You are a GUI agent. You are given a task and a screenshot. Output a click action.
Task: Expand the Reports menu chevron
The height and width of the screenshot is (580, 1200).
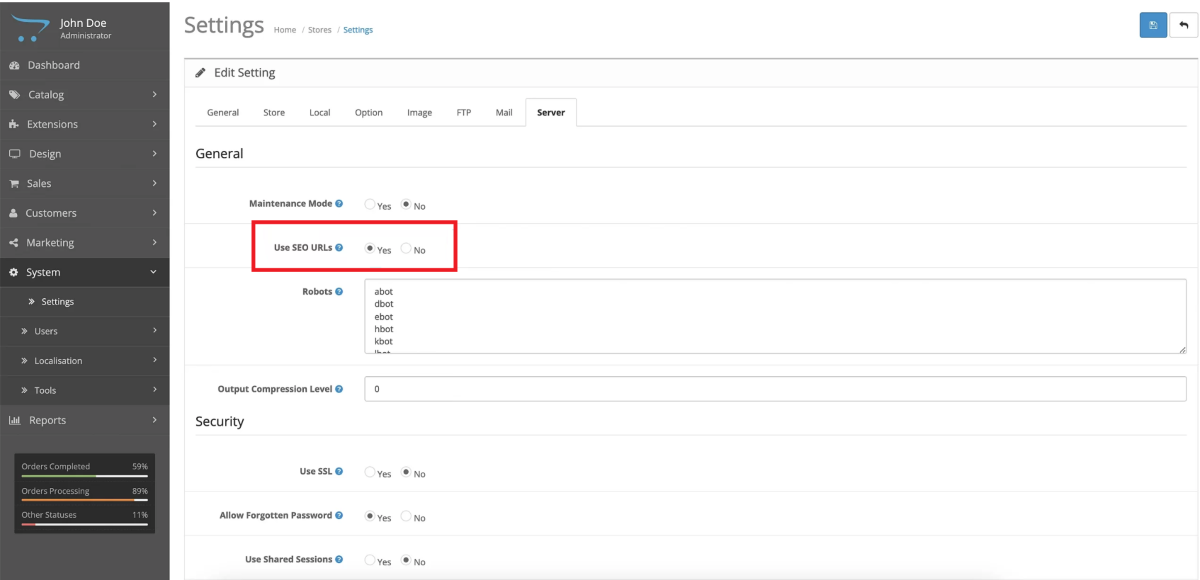[x=154, y=420]
